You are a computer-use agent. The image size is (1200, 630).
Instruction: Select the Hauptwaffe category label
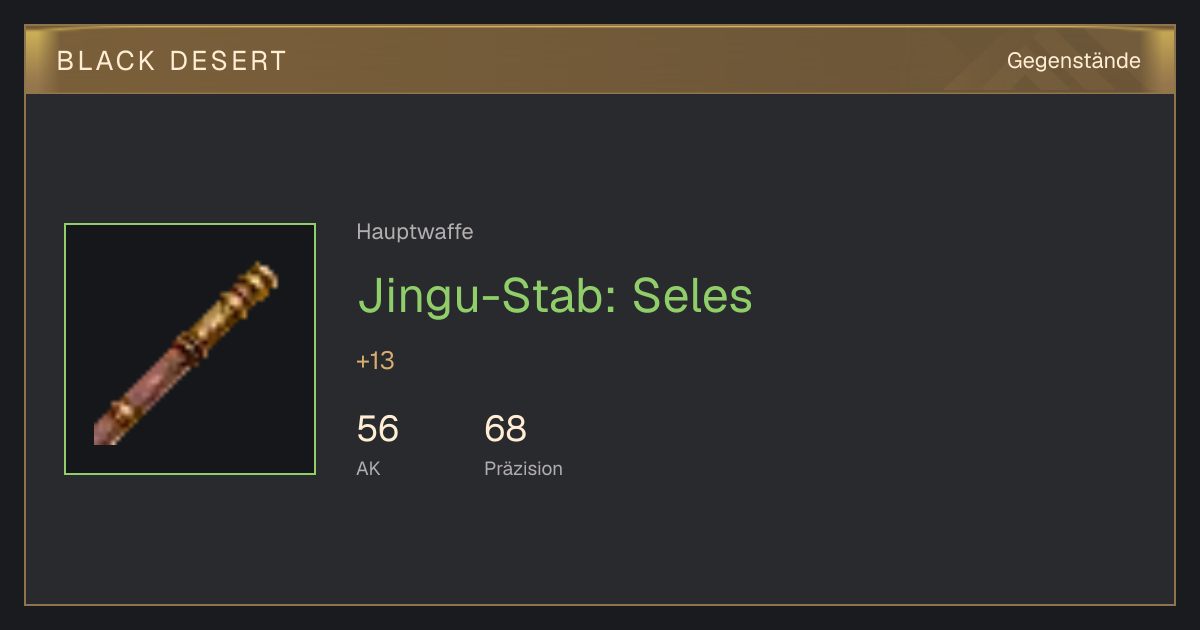414,232
